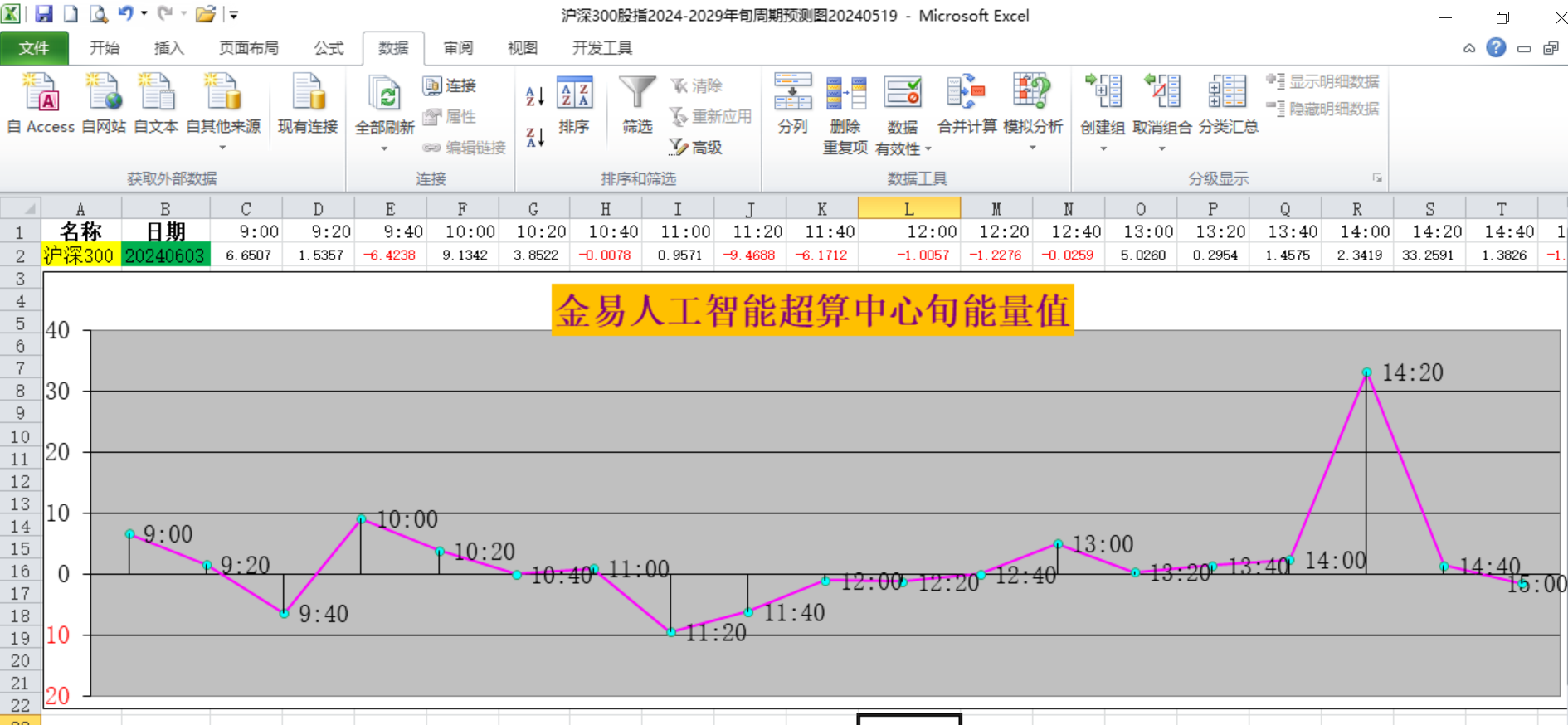Click the New document icon in Quick Access
Viewport: 1568px width, 725px height.
(x=71, y=14)
